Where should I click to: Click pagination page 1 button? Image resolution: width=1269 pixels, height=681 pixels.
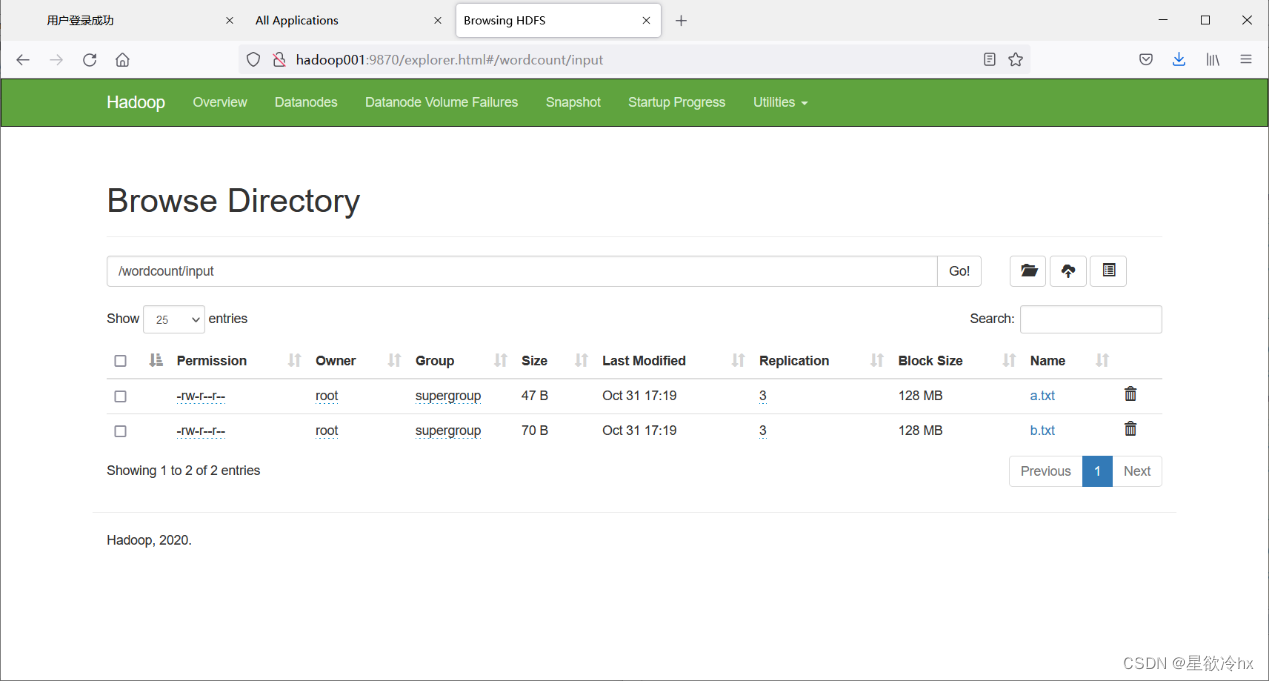1097,471
